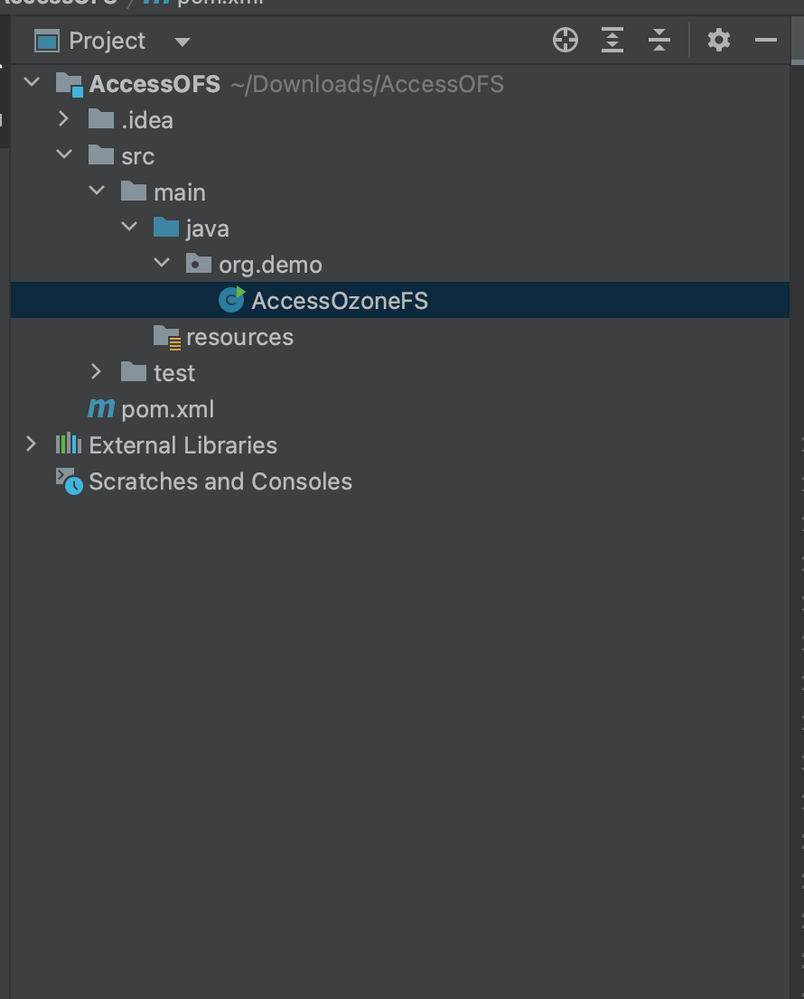The width and height of the screenshot is (804, 999).
Task: Click the Select Opened File crosshair icon
Action: tap(565, 40)
